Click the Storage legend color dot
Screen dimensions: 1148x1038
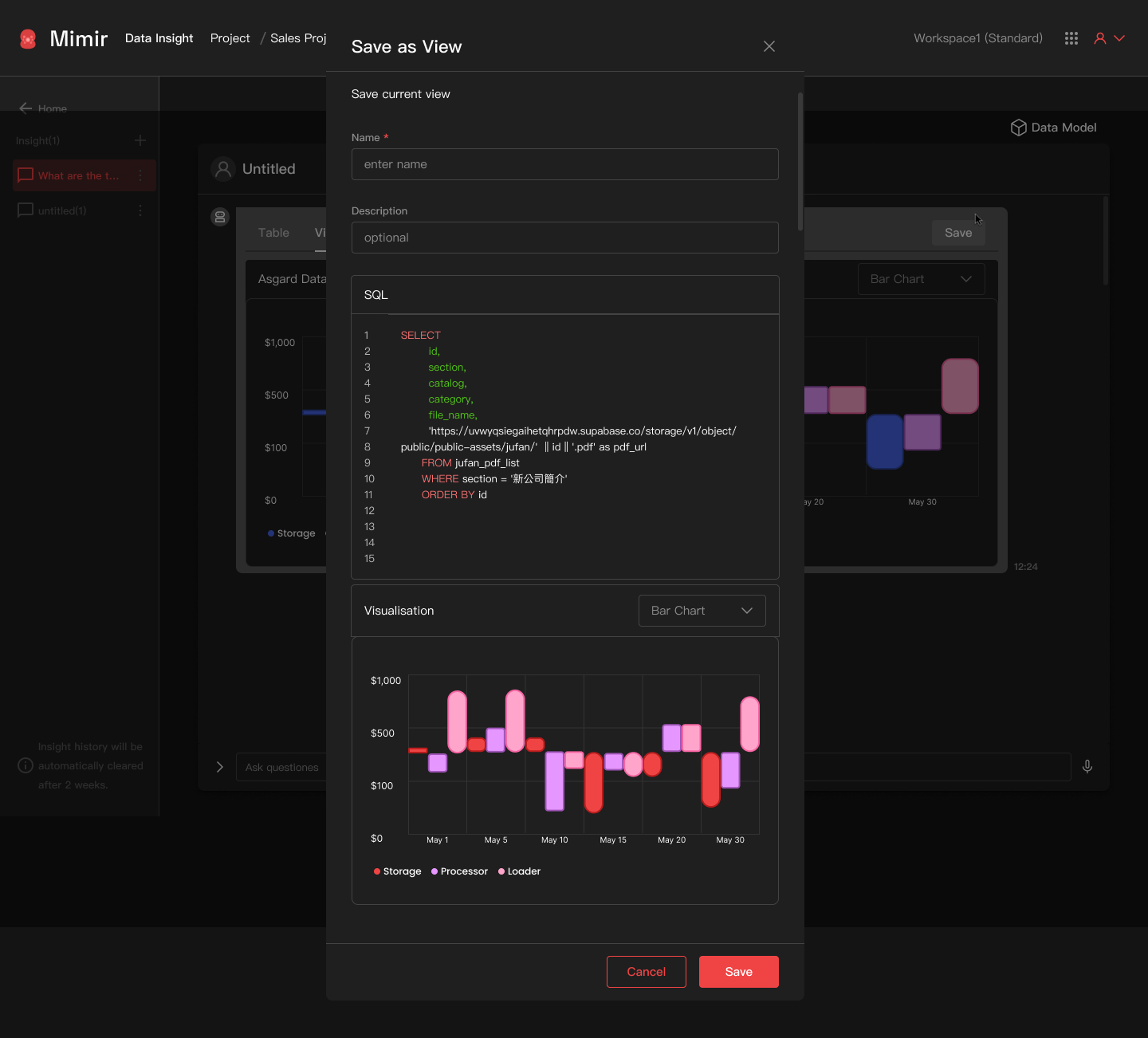click(377, 871)
